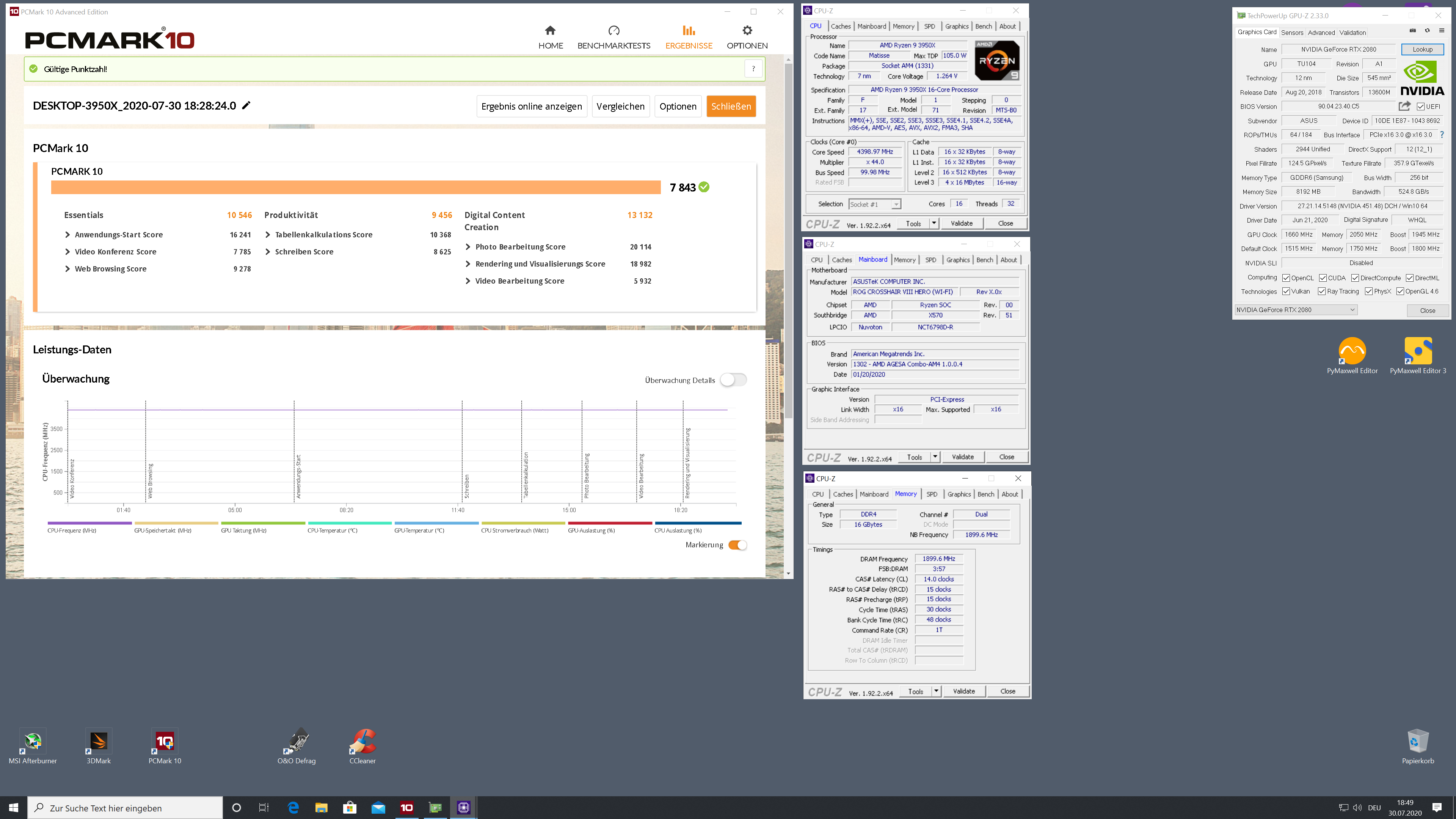
Task: Open the Socket #1 selection dropdown
Action: click(x=874, y=204)
